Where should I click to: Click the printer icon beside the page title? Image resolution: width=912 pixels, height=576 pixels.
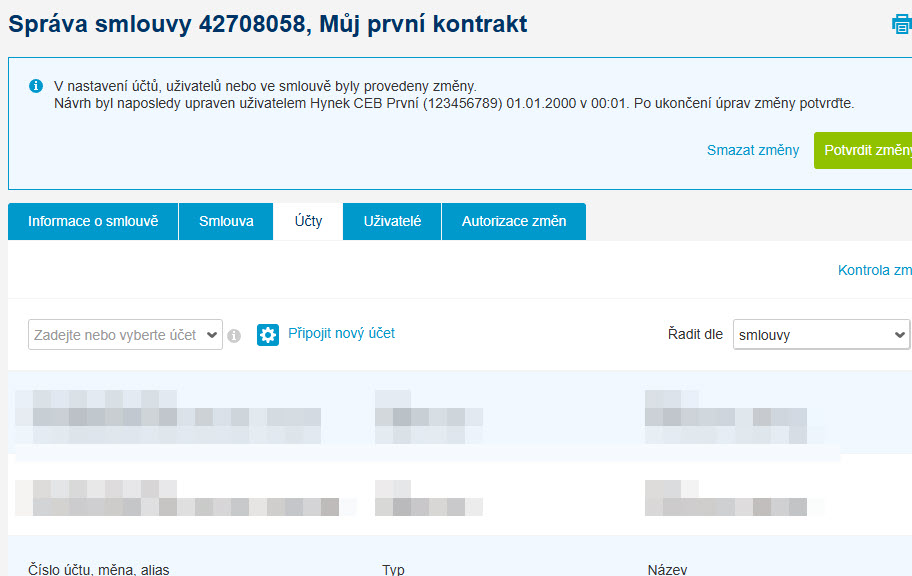pos(902,24)
